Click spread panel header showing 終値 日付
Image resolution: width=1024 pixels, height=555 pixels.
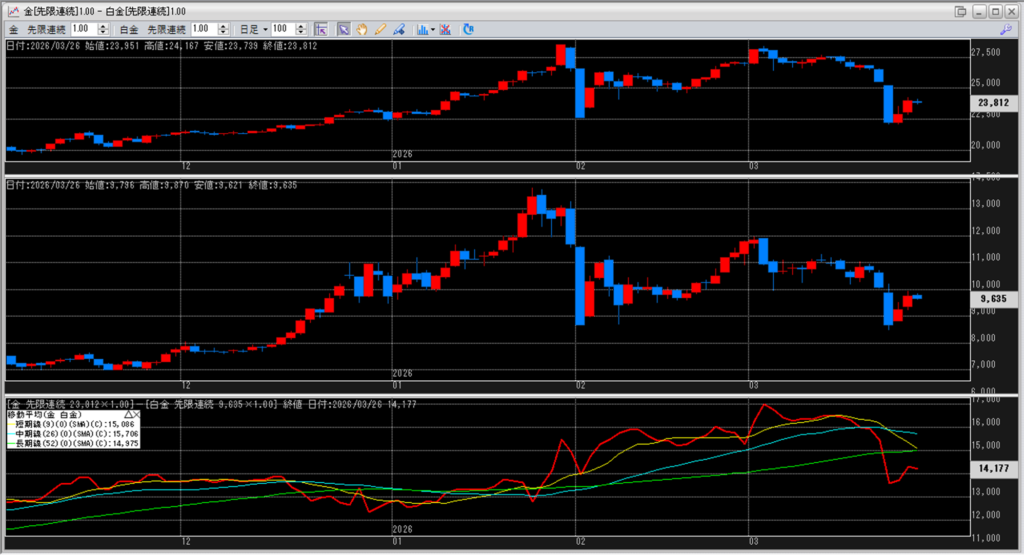click(x=211, y=405)
